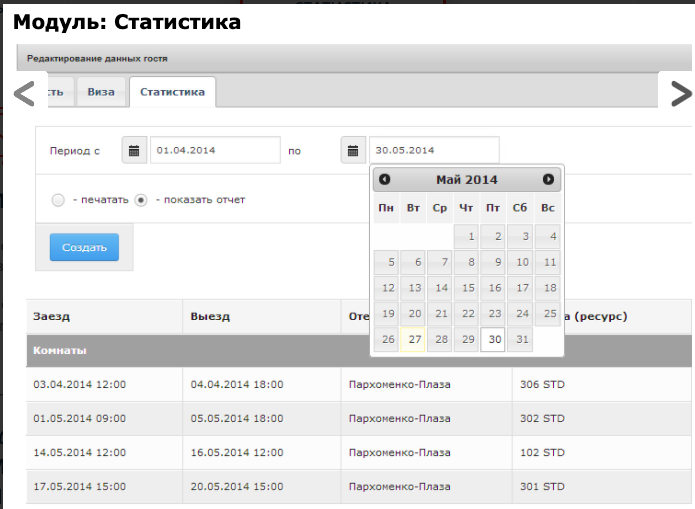Image resolution: width=695 pixels, height=509 pixels.
Task: Click the Заезд column header
Action: 105,317
